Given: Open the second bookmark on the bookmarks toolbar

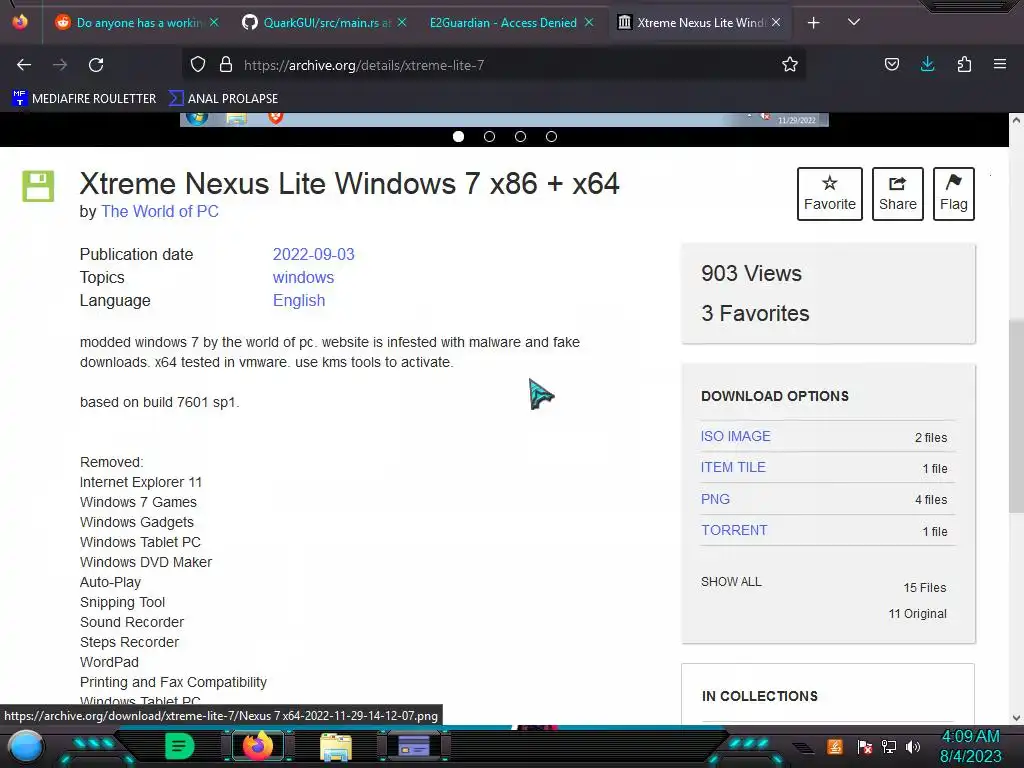Looking at the screenshot, I should [x=223, y=99].
